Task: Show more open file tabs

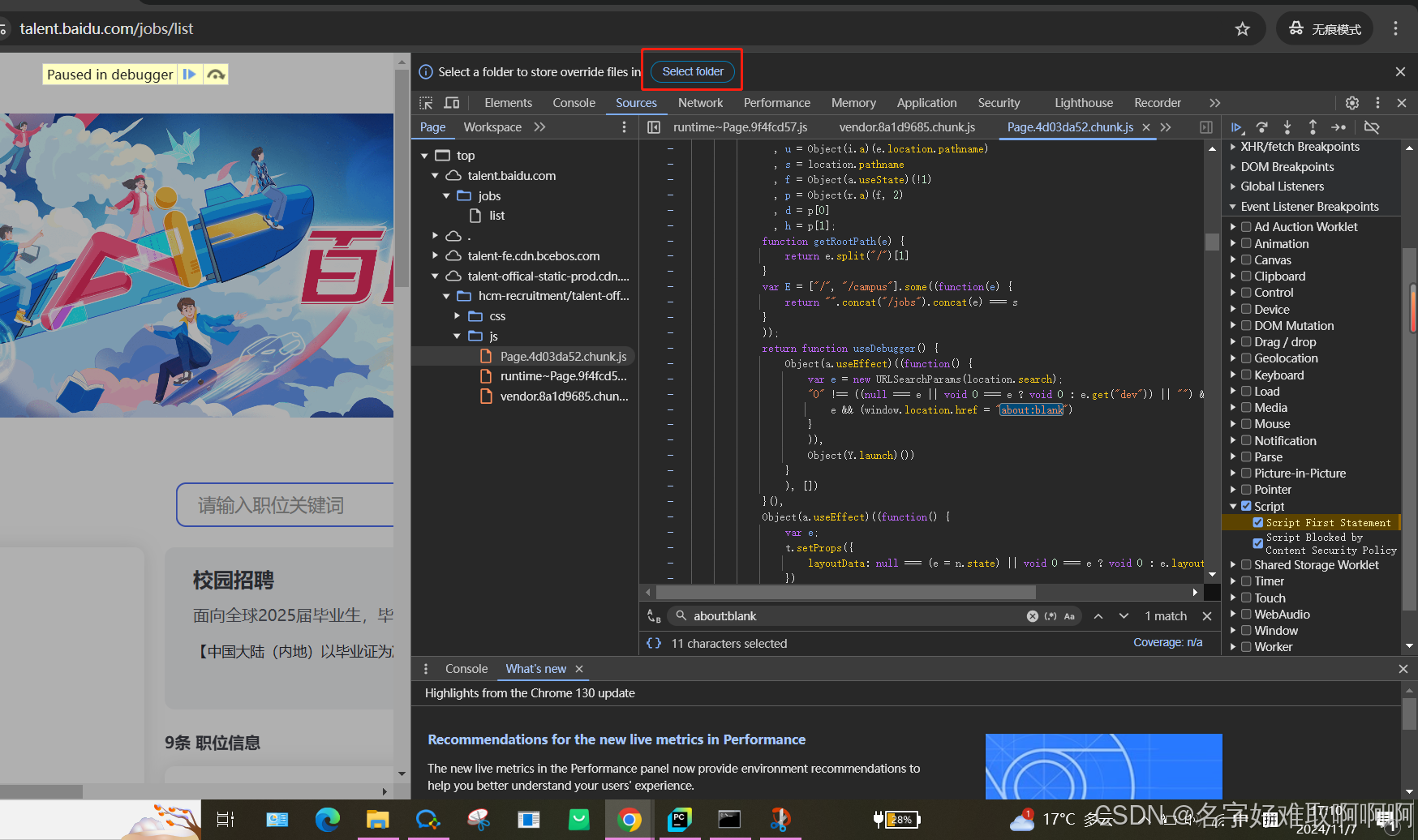Action: tap(1166, 127)
